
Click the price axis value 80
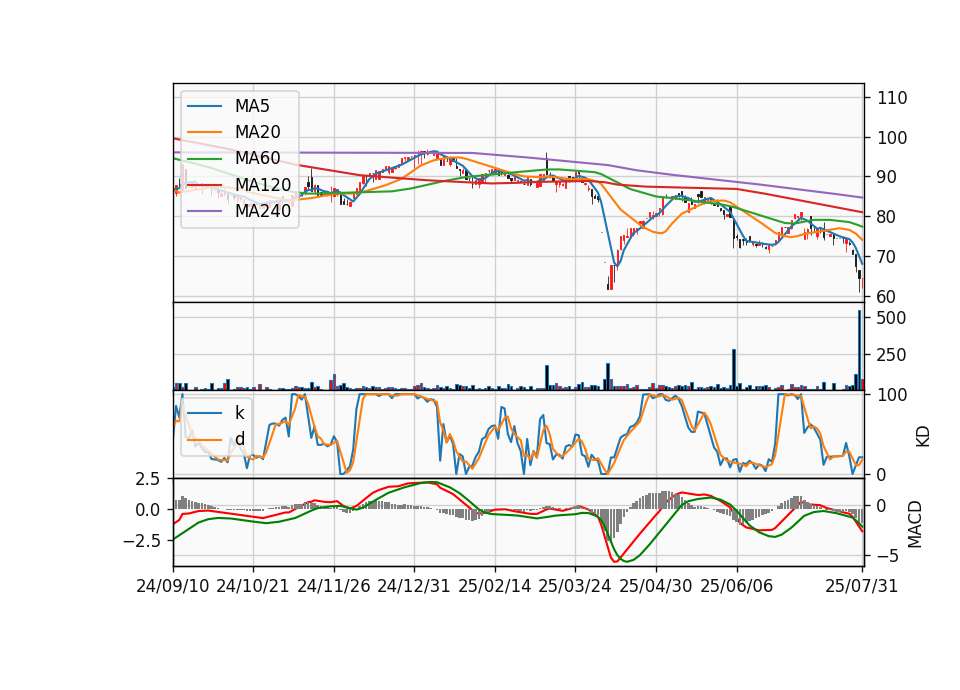[x=887, y=217]
